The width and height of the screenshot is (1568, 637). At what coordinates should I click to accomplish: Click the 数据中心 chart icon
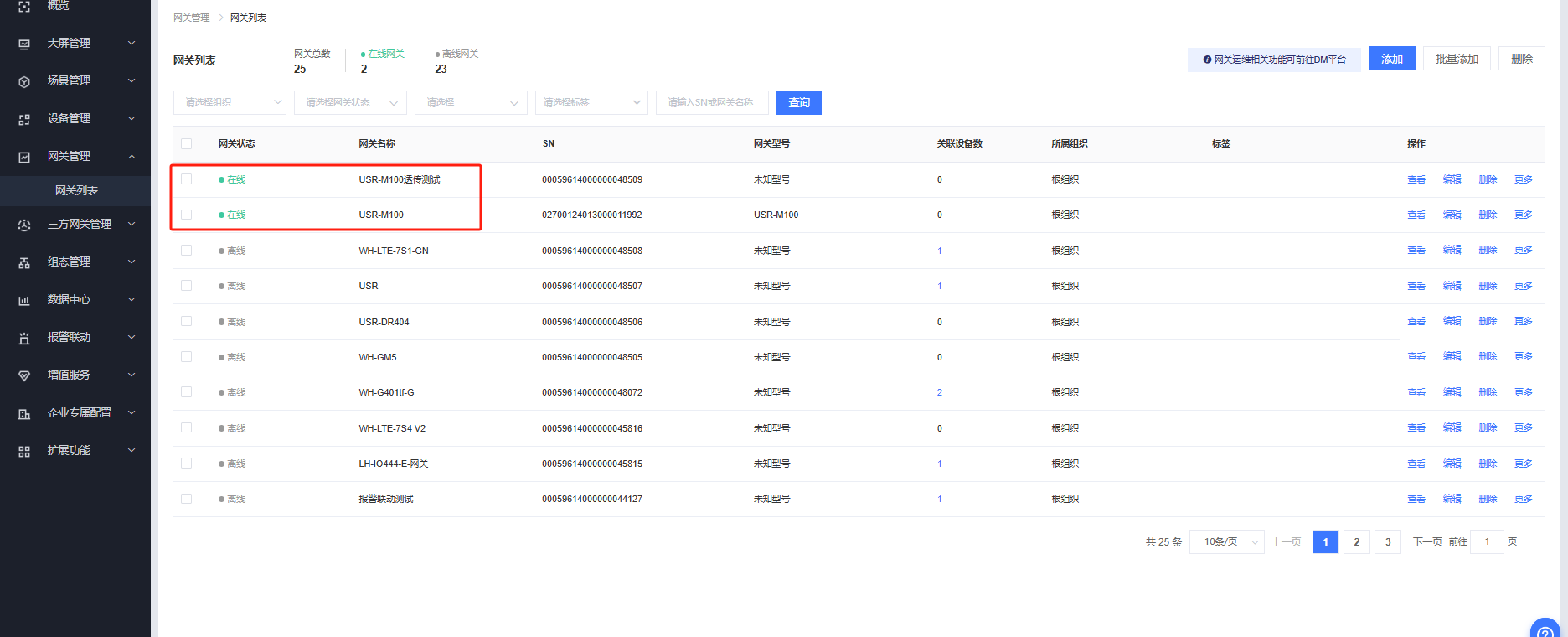click(24, 300)
